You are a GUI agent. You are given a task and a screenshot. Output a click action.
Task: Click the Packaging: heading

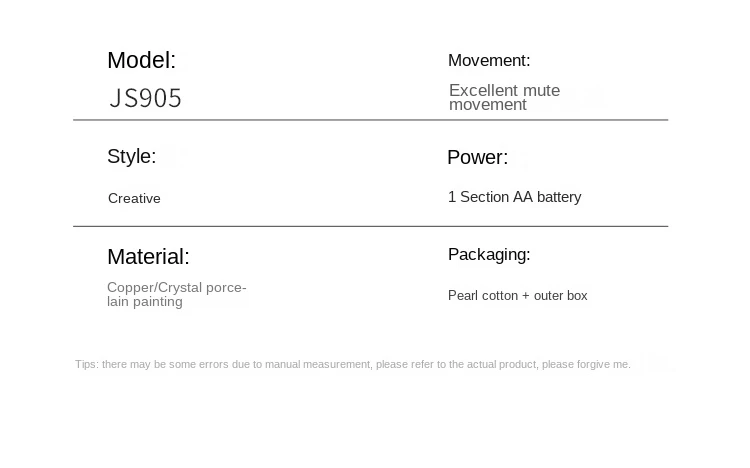click(489, 255)
